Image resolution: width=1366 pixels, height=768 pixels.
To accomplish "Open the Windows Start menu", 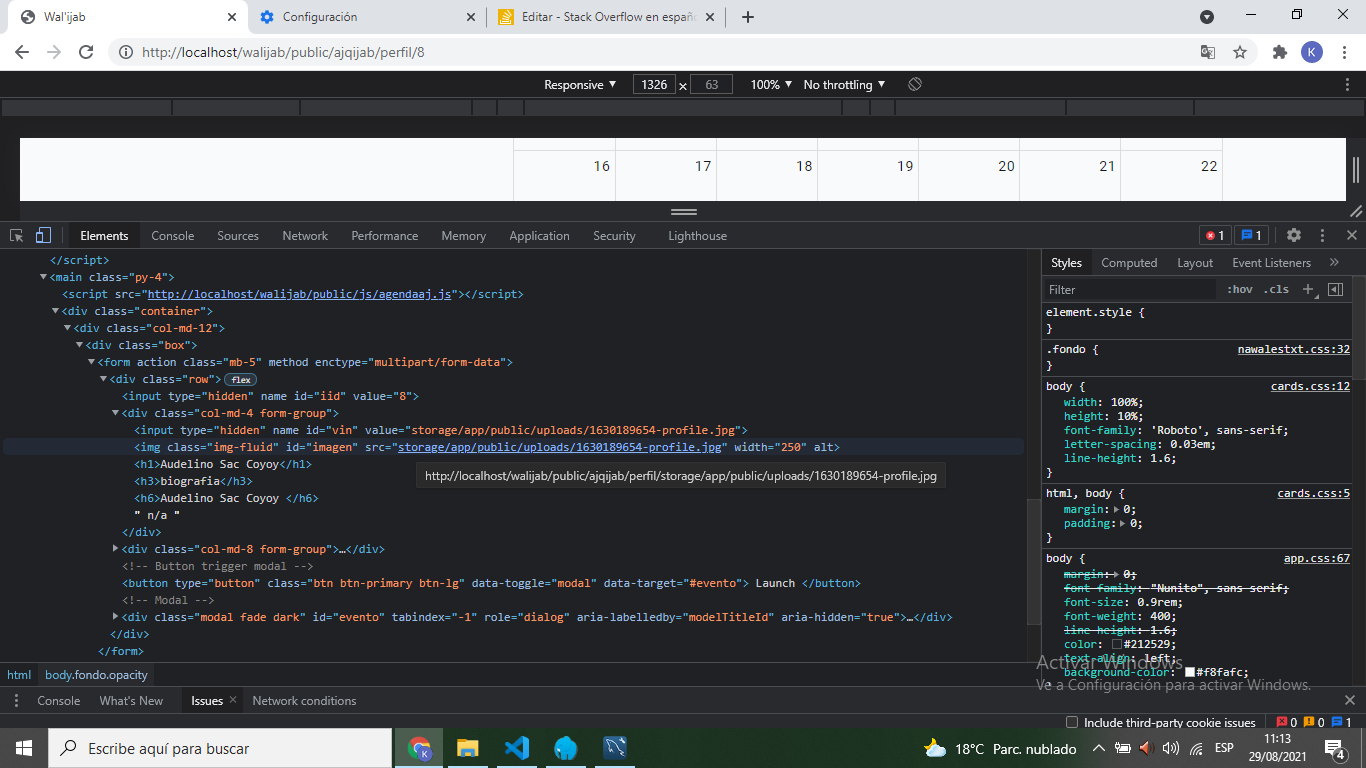I will (23, 748).
